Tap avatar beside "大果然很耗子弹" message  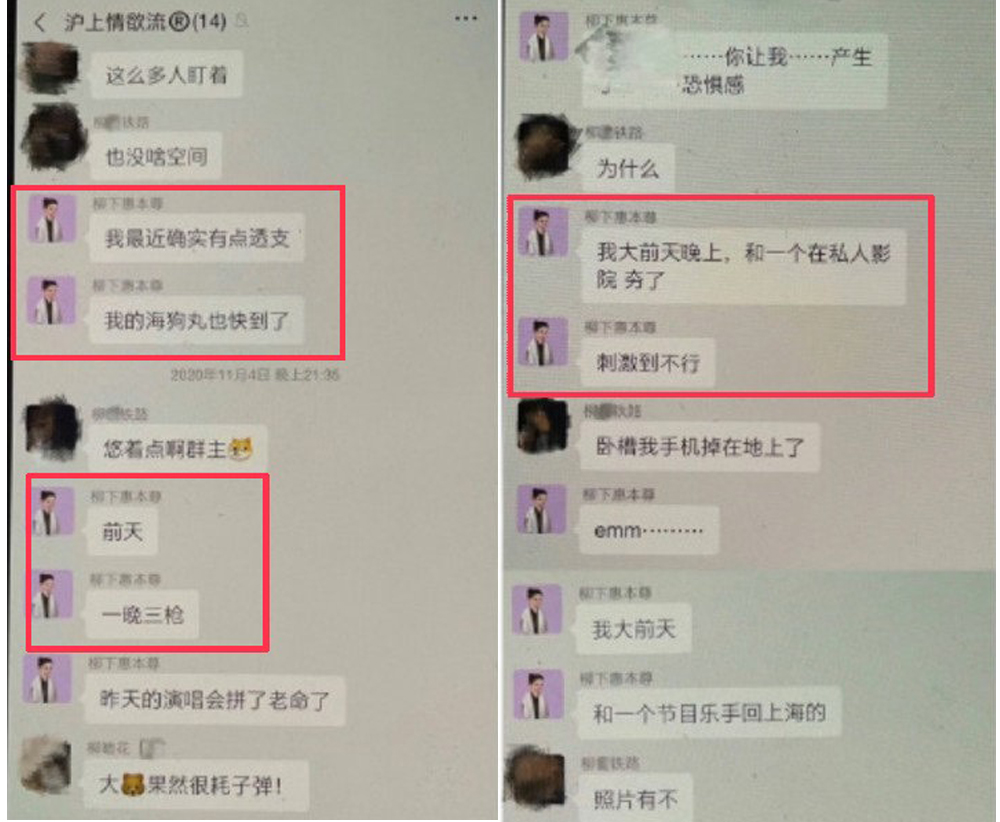click(x=46, y=765)
